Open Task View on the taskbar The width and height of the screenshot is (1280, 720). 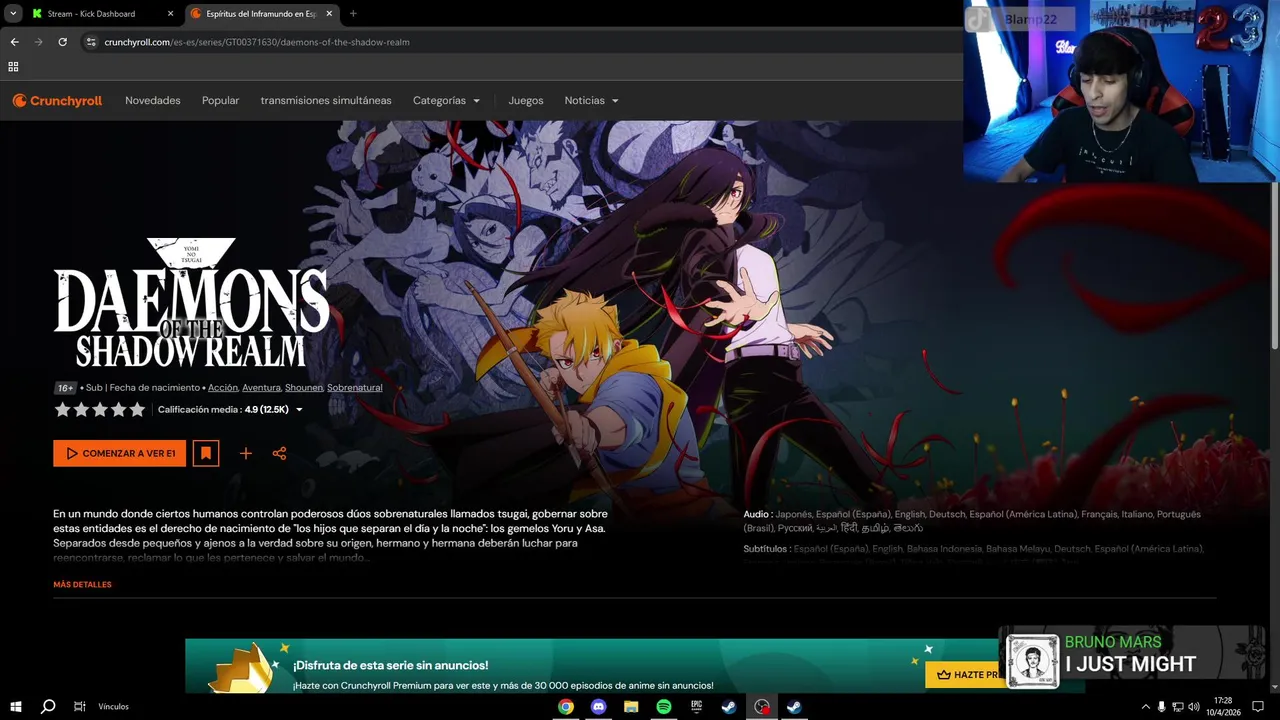pos(80,706)
